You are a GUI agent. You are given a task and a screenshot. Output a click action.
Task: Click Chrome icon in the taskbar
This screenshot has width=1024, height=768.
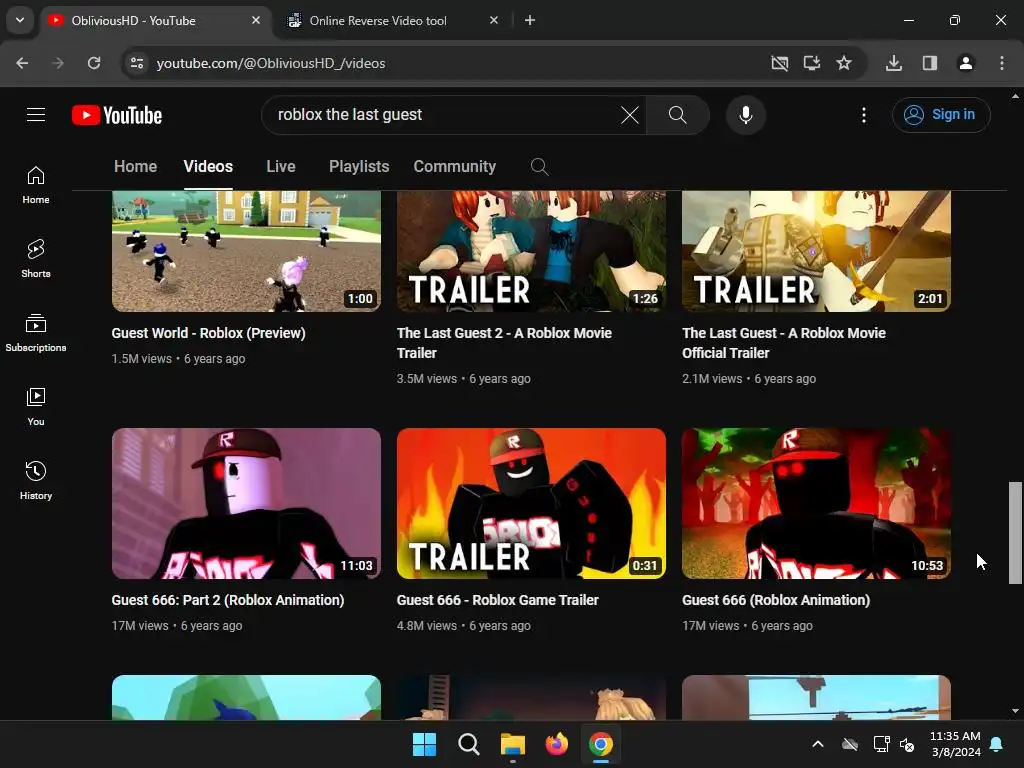(x=601, y=744)
